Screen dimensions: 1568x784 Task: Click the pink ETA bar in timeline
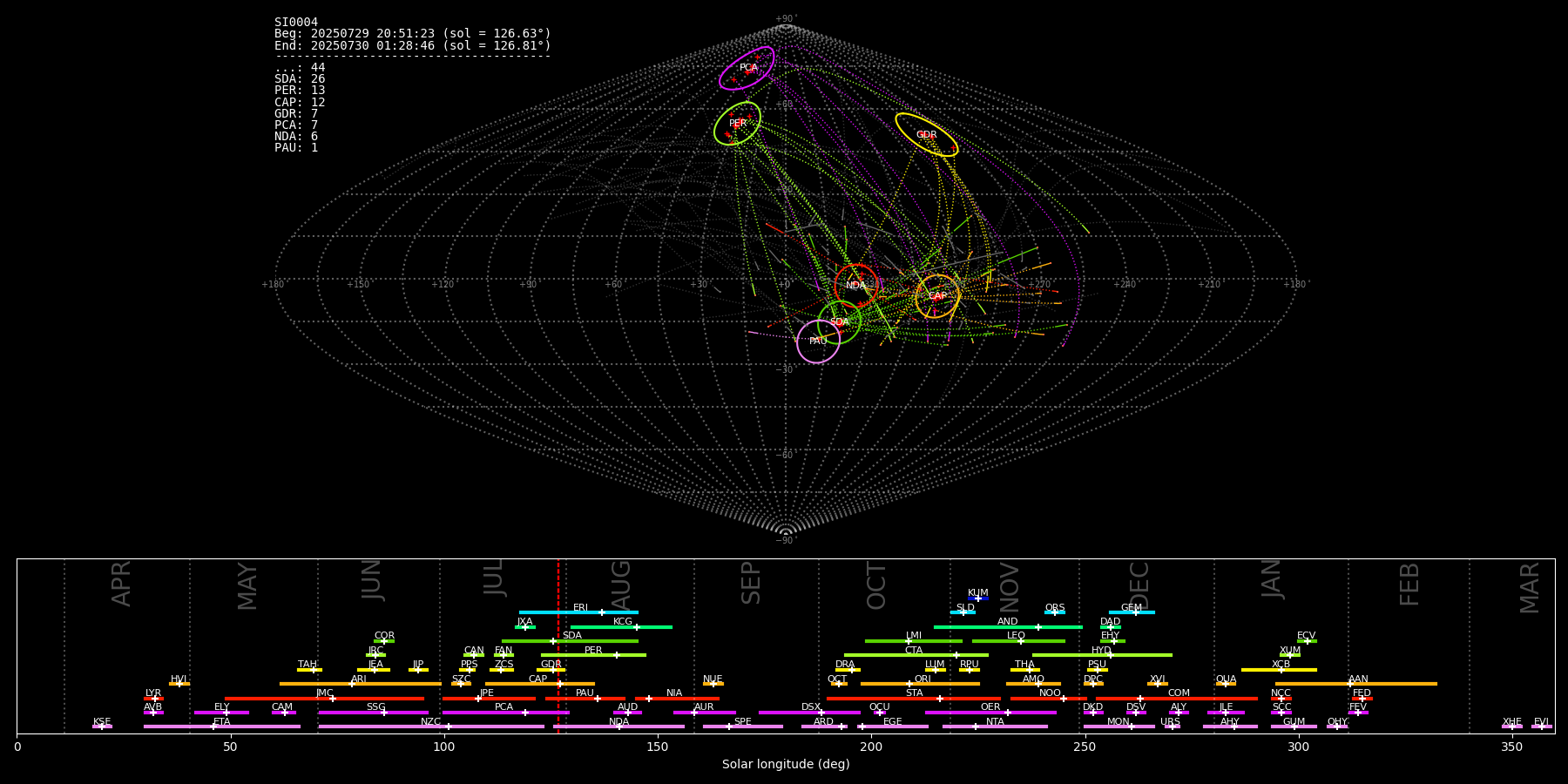[x=222, y=727]
